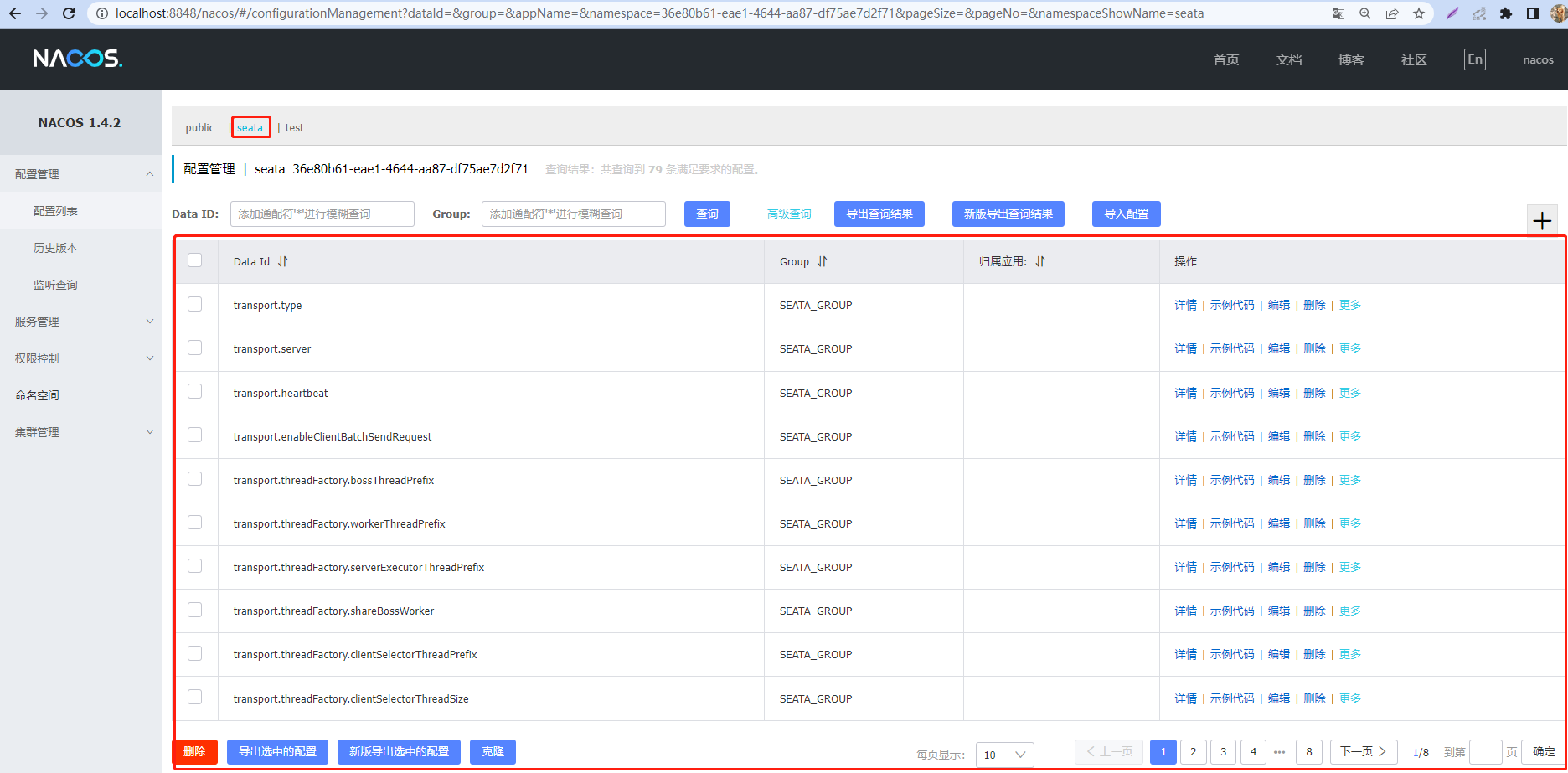
Task: Click the site info icon in address bar
Action: pos(102,13)
